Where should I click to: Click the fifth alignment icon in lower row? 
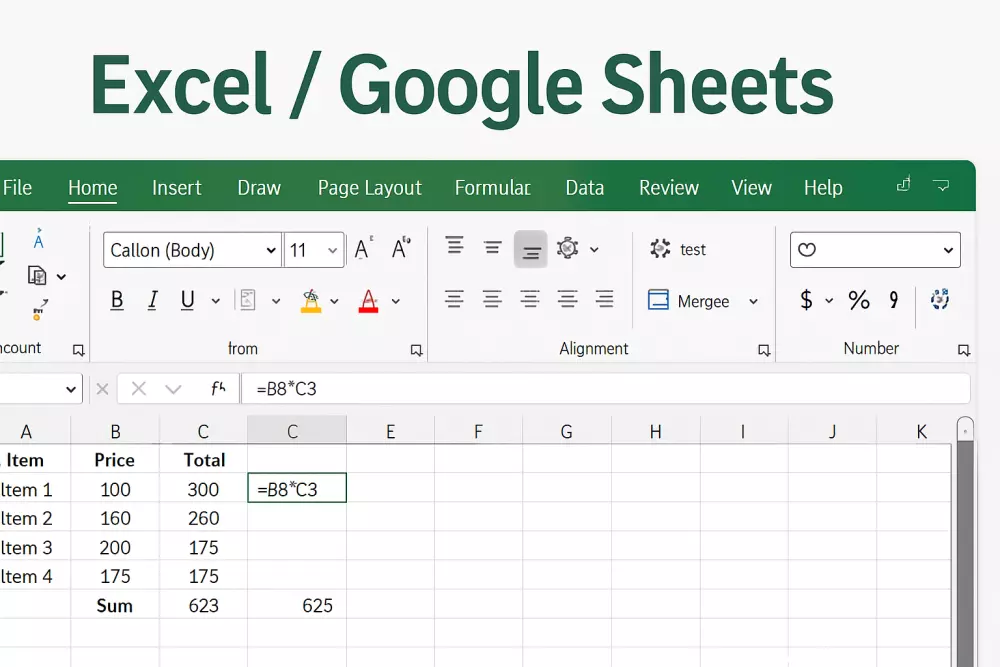tap(604, 298)
